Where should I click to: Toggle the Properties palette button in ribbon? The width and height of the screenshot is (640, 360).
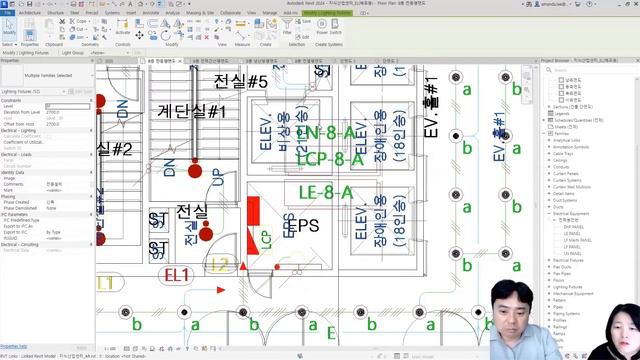[x=29, y=35]
